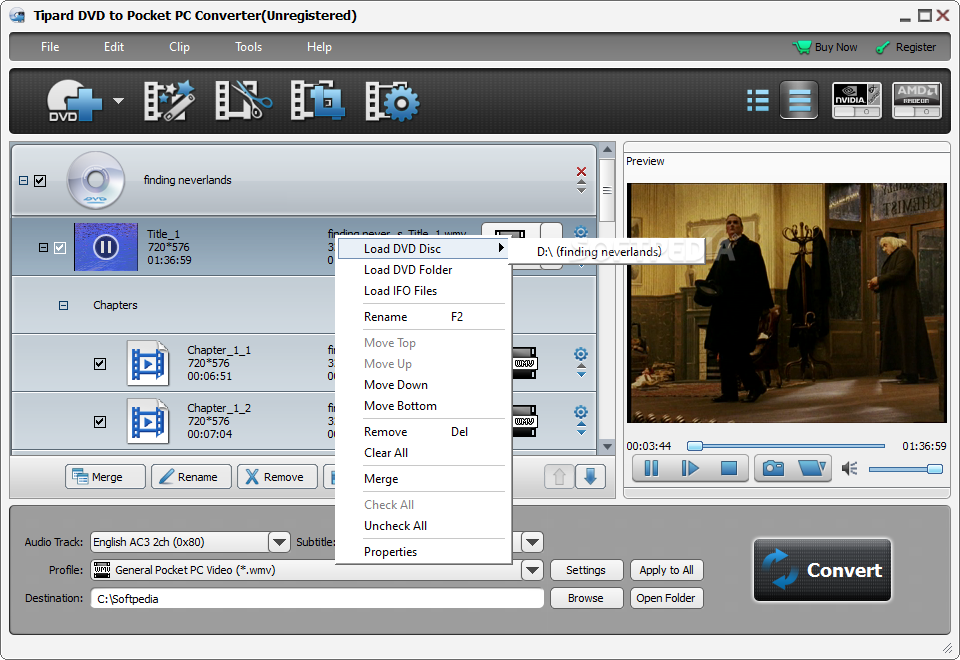
Task: Click the Convert button
Action: tap(822, 571)
